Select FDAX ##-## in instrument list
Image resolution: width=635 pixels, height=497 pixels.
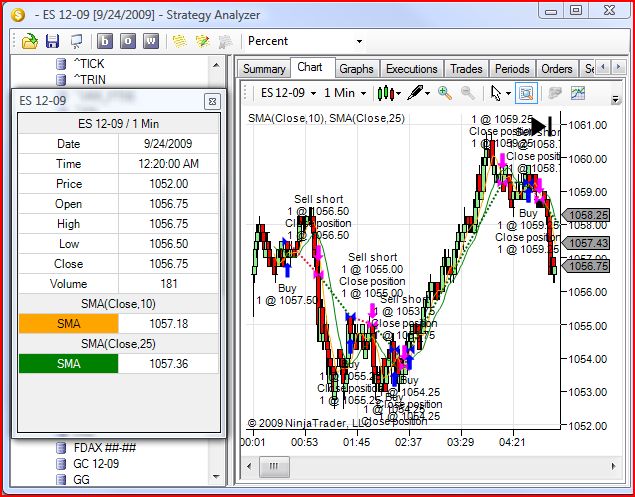pyautogui.click(x=104, y=448)
